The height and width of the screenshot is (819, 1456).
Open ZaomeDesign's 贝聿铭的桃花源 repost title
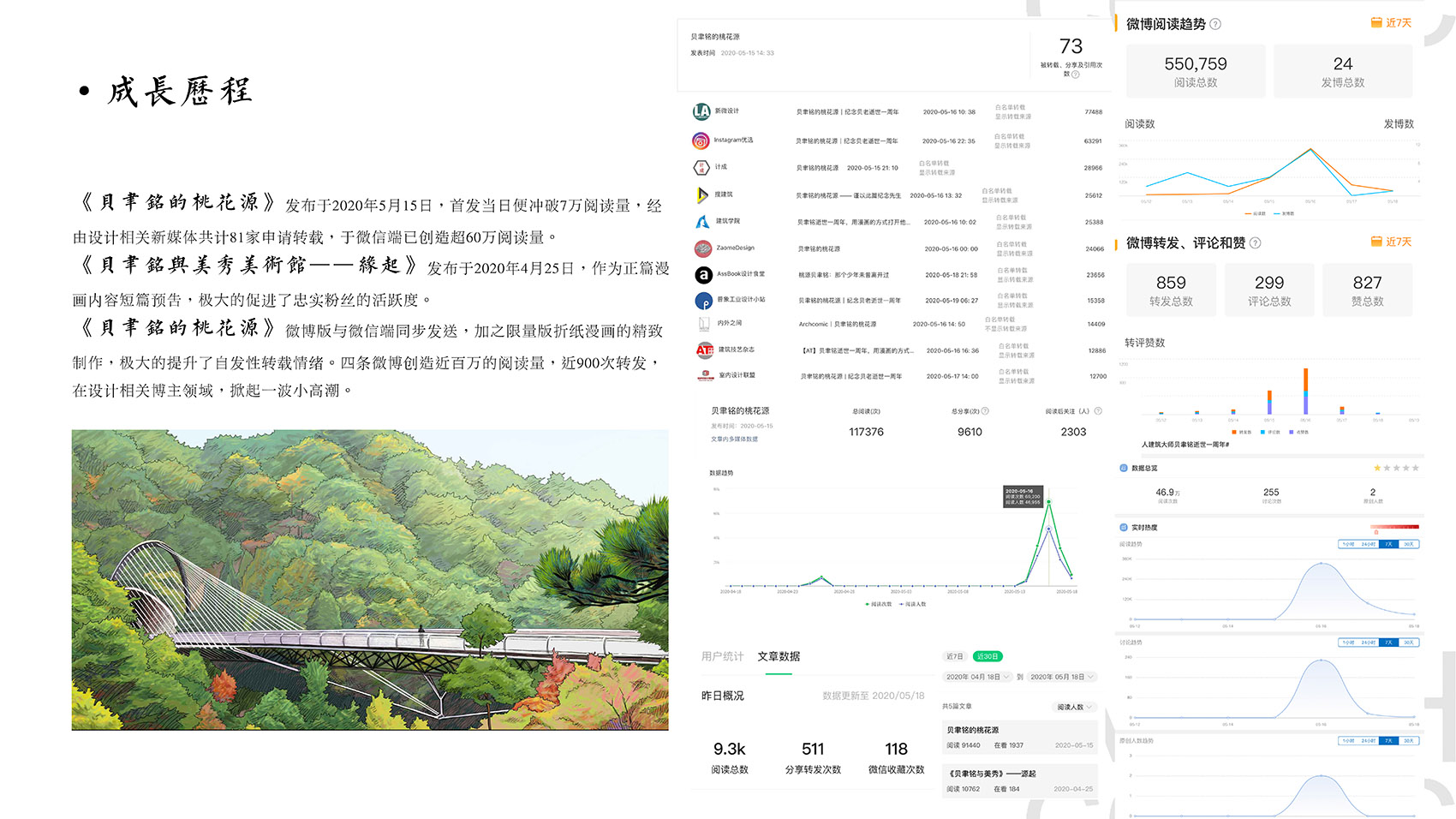[x=819, y=249]
